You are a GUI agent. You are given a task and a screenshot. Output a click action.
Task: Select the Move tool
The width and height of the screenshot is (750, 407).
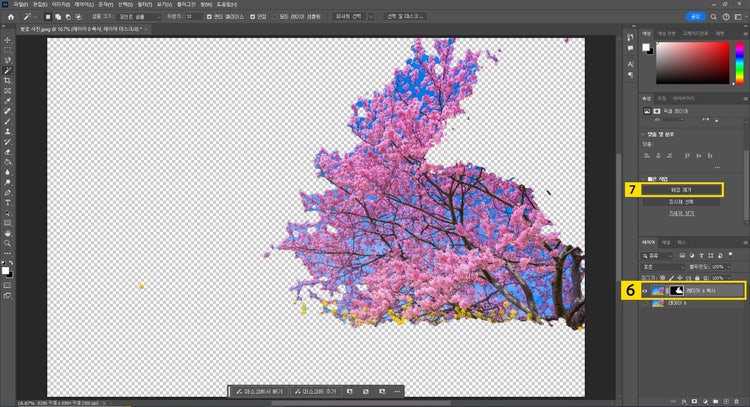[x=7, y=40]
